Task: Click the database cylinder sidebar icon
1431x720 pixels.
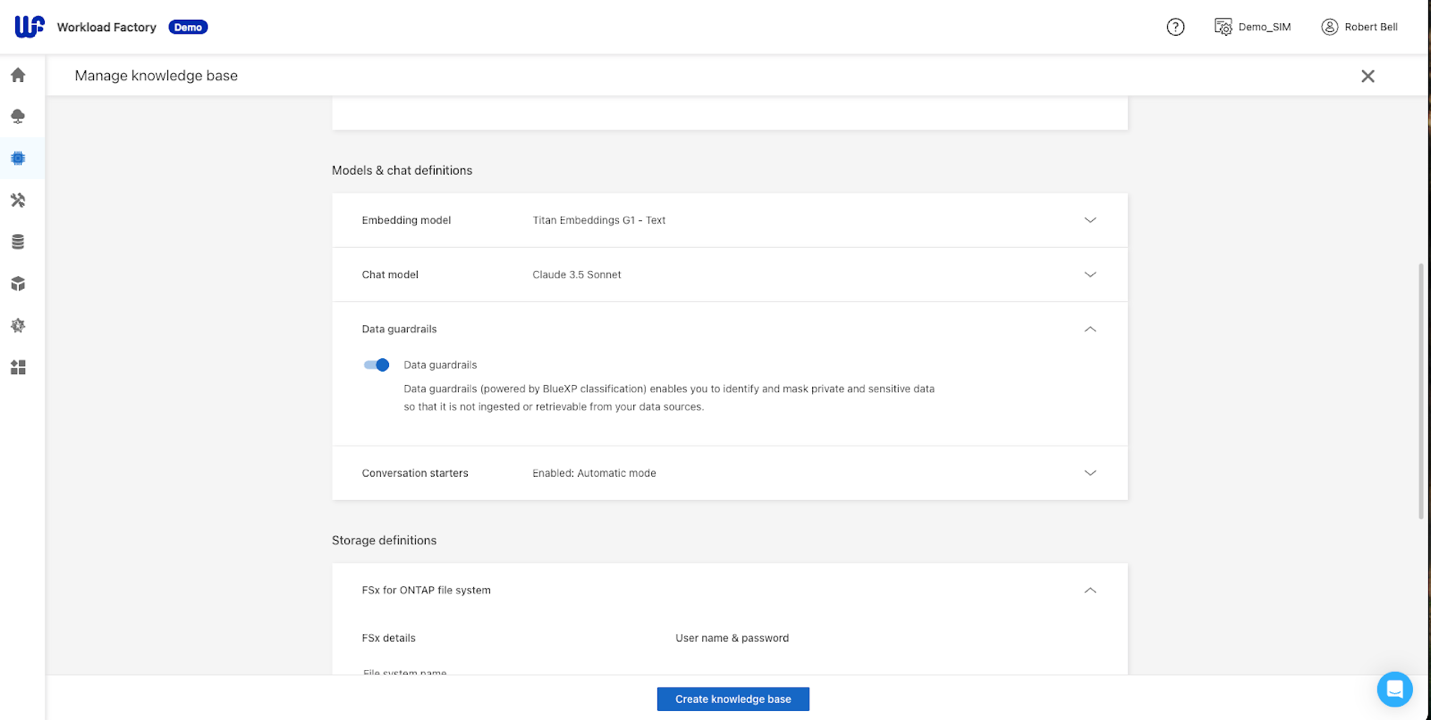Action: point(18,242)
